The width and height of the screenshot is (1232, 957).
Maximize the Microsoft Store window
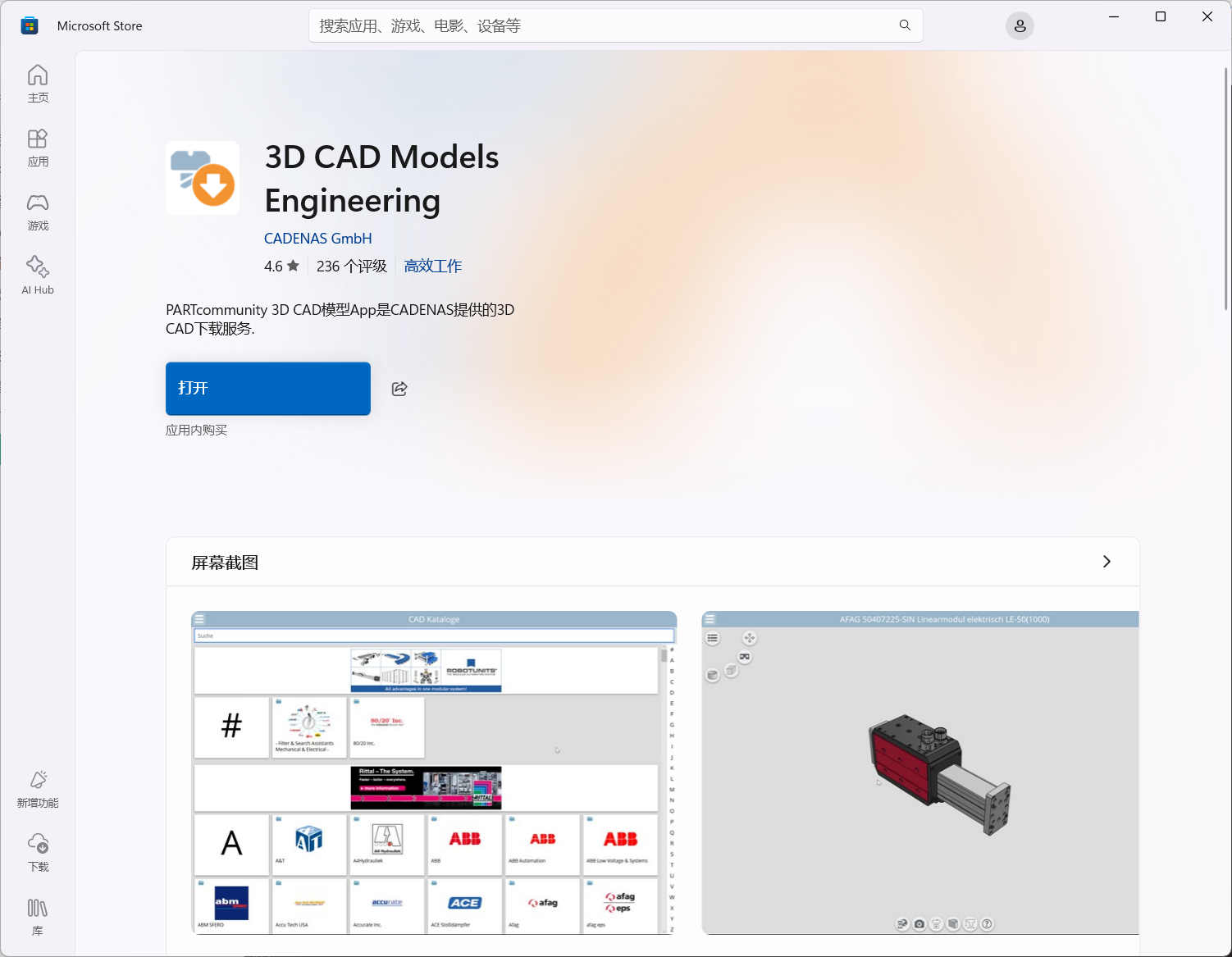coord(1161,16)
